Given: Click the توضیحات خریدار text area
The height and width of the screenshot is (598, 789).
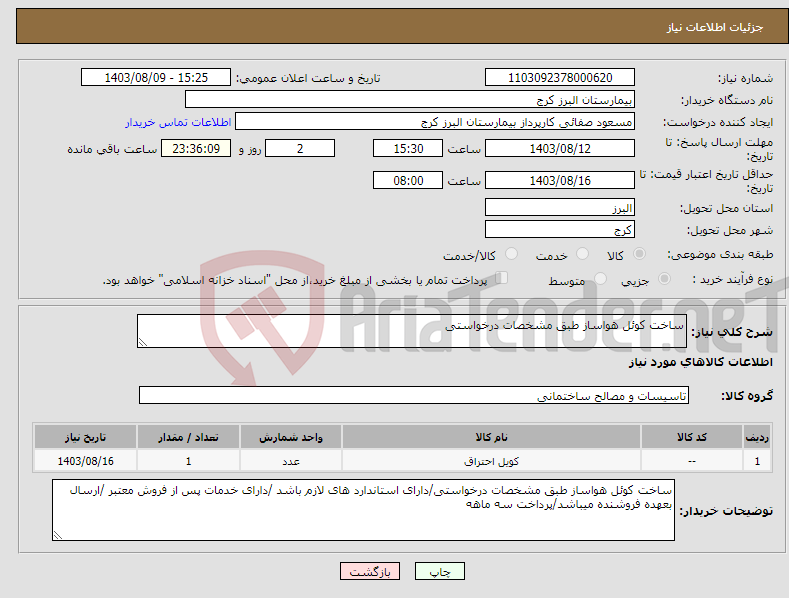Looking at the screenshot, I should (363, 510).
